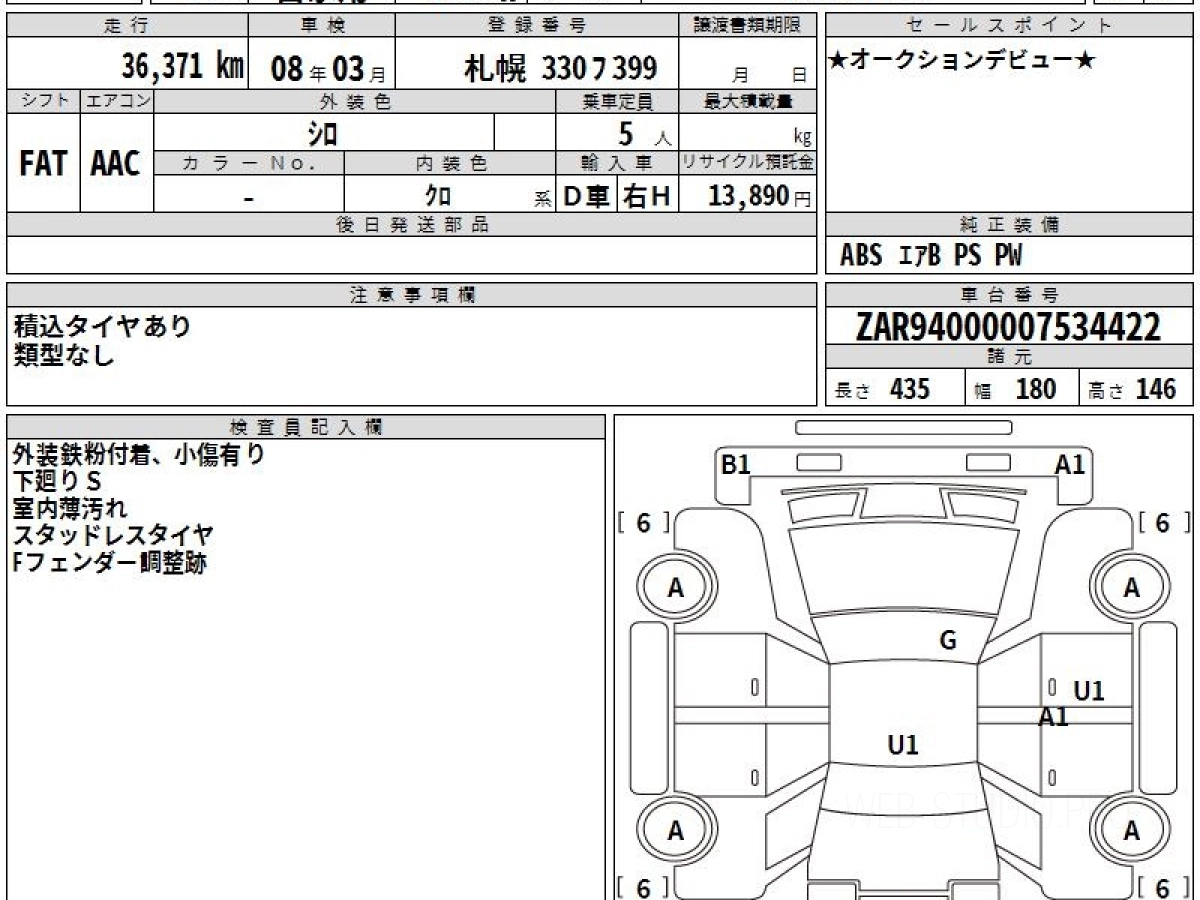Click the 内装色 header
The height and width of the screenshot is (900, 1200).
point(450,163)
